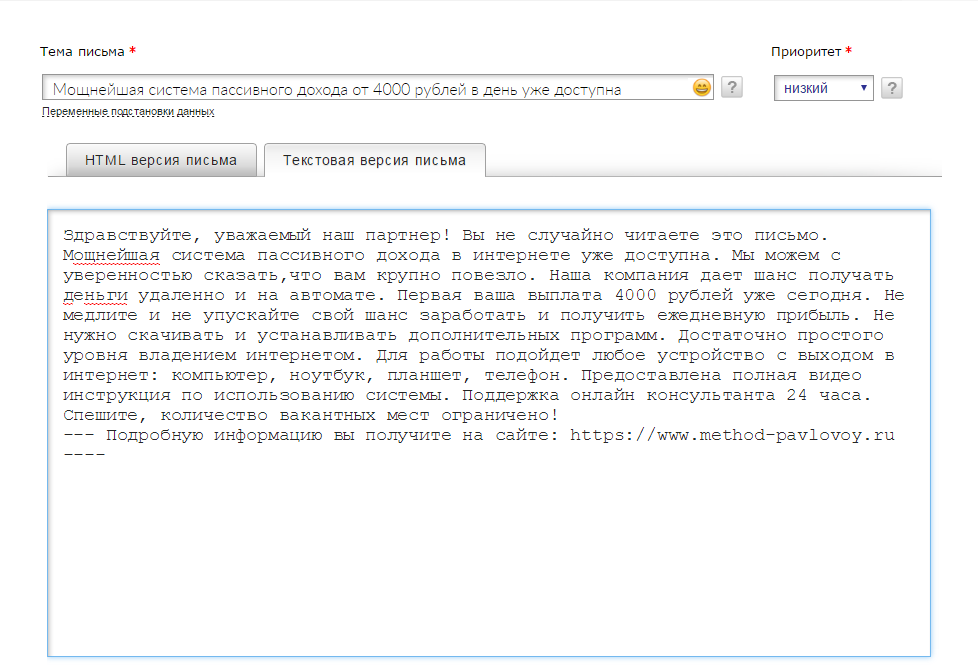Open Переменные подстановки данных link

(x=128, y=112)
